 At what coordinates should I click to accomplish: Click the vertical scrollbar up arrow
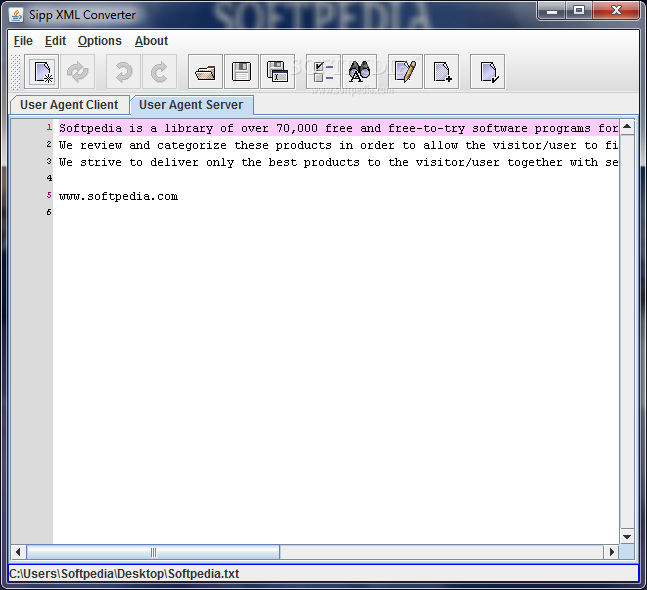pyautogui.click(x=627, y=127)
